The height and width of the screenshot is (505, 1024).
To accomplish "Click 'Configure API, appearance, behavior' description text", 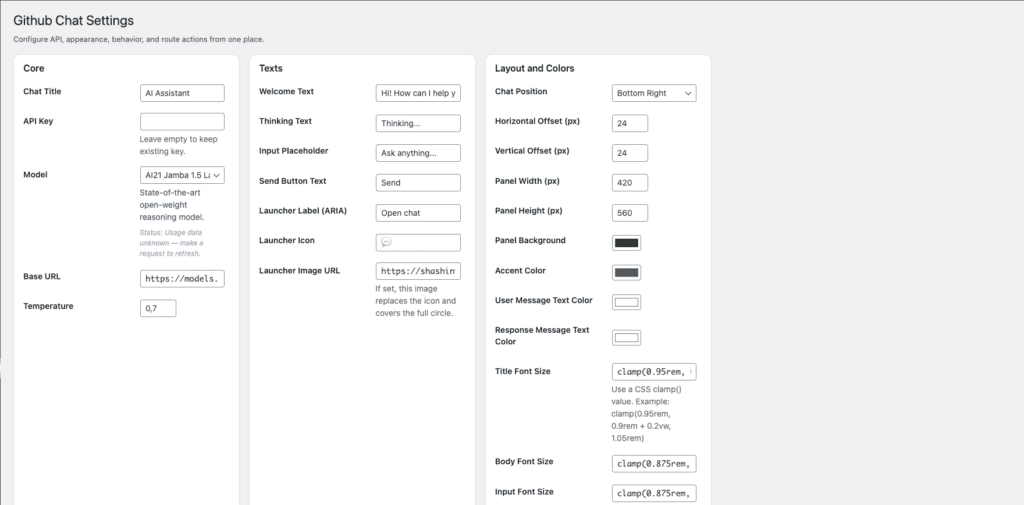I will pos(138,39).
